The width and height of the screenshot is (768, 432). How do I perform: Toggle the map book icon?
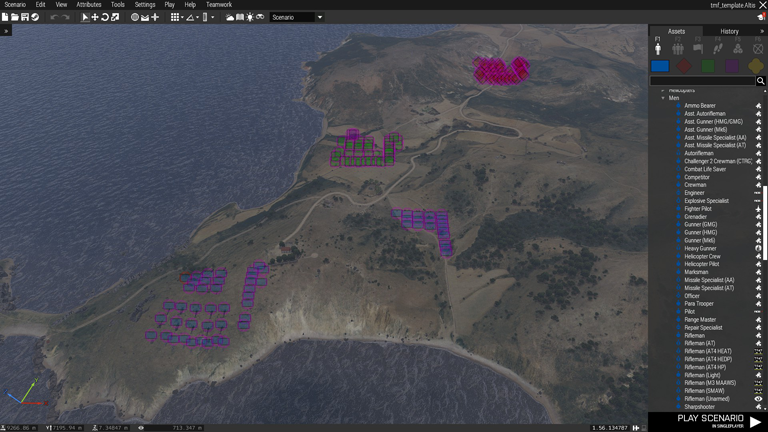click(240, 17)
